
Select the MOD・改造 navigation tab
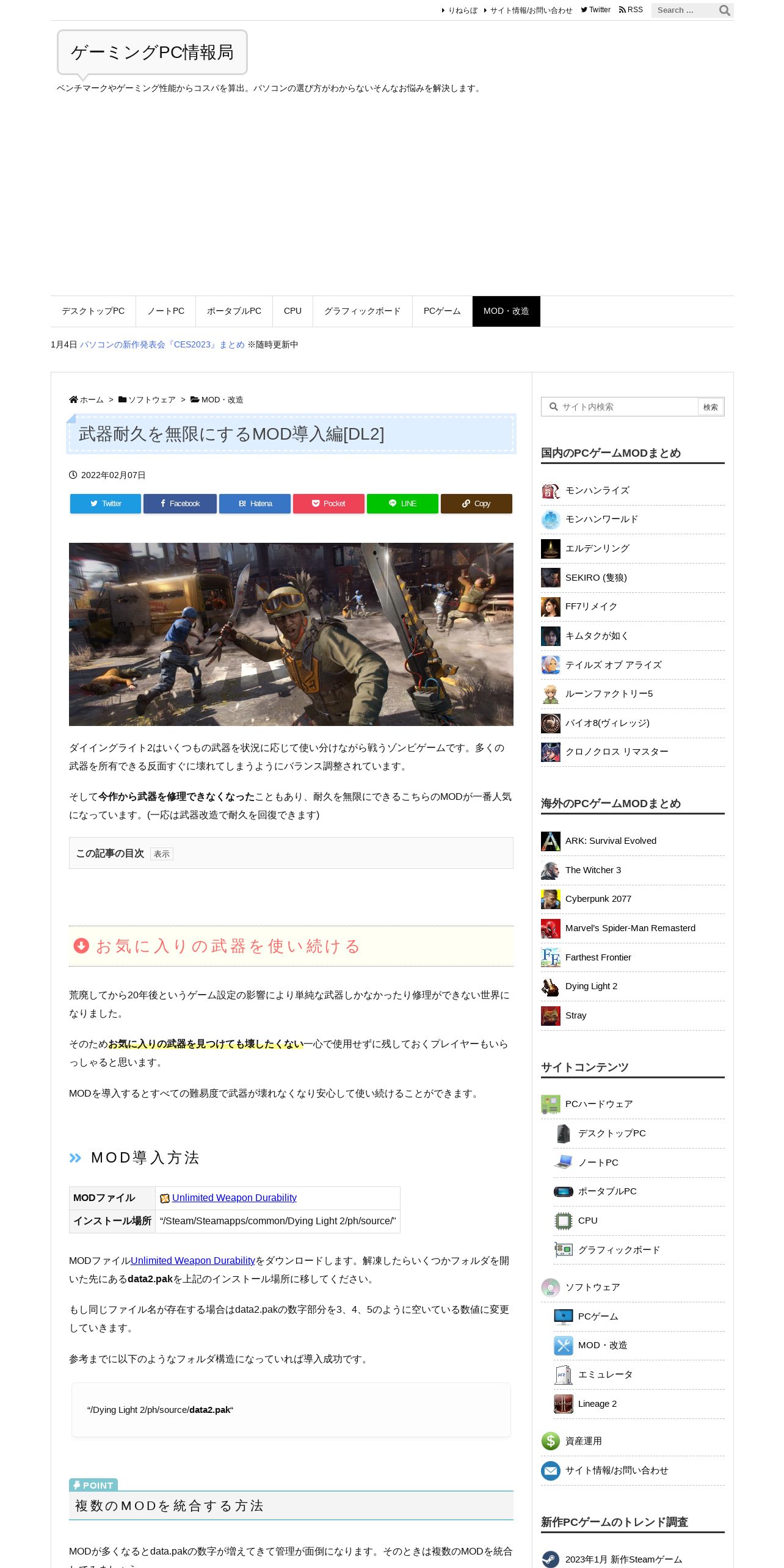click(x=506, y=311)
